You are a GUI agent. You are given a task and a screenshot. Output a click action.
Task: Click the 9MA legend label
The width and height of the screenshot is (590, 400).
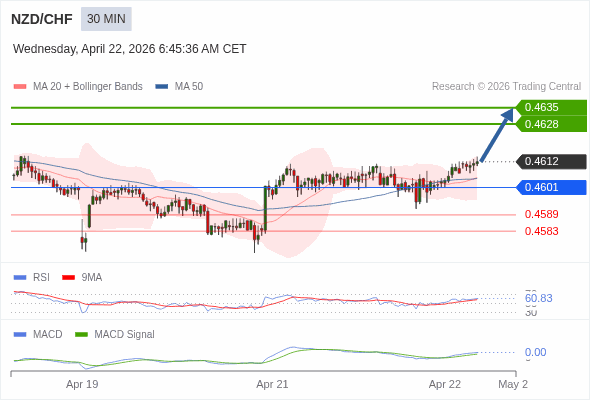92,278
